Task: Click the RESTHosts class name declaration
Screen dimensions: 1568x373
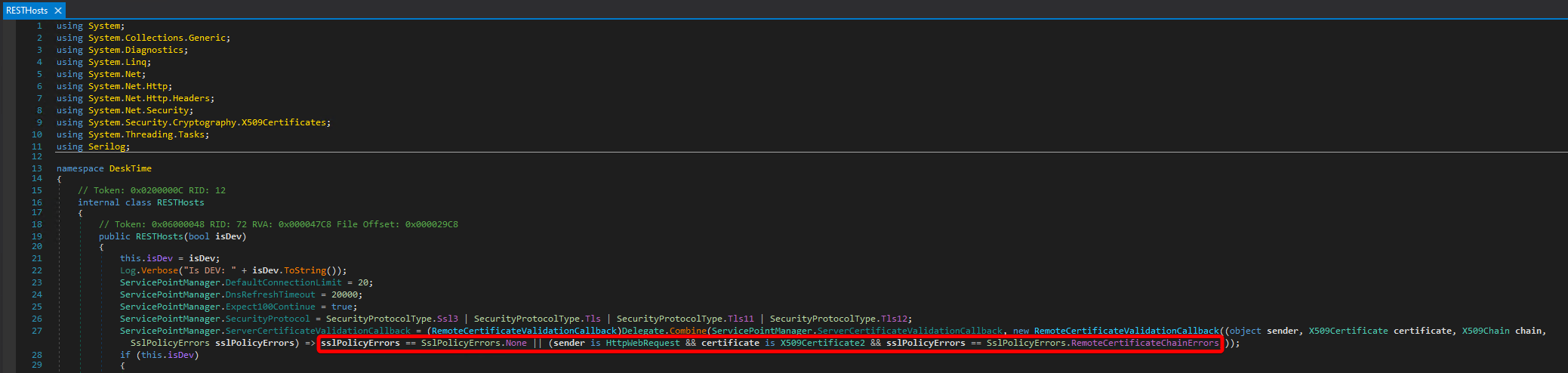Action: (180, 202)
